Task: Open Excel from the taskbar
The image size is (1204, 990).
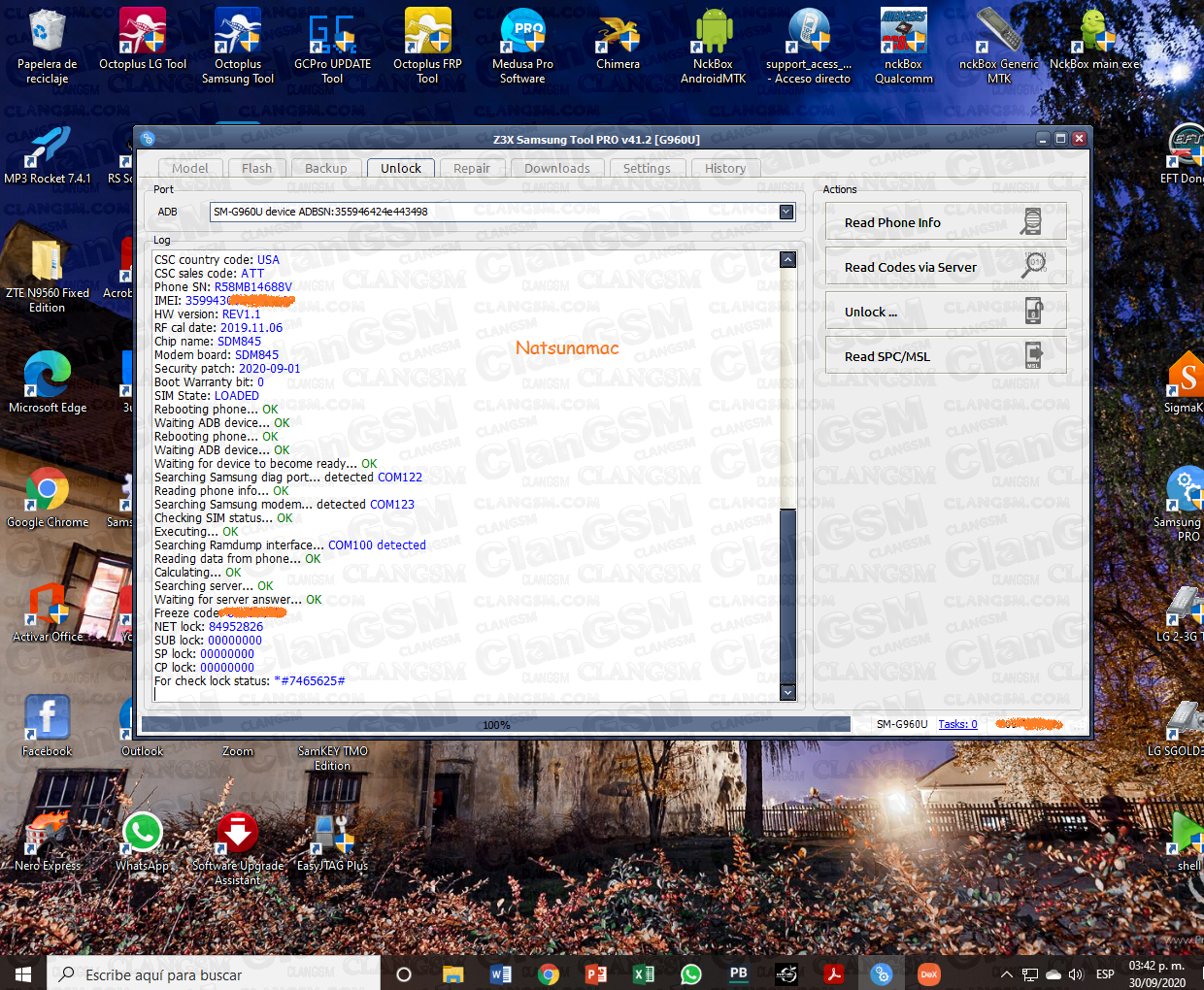Action: 644,973
